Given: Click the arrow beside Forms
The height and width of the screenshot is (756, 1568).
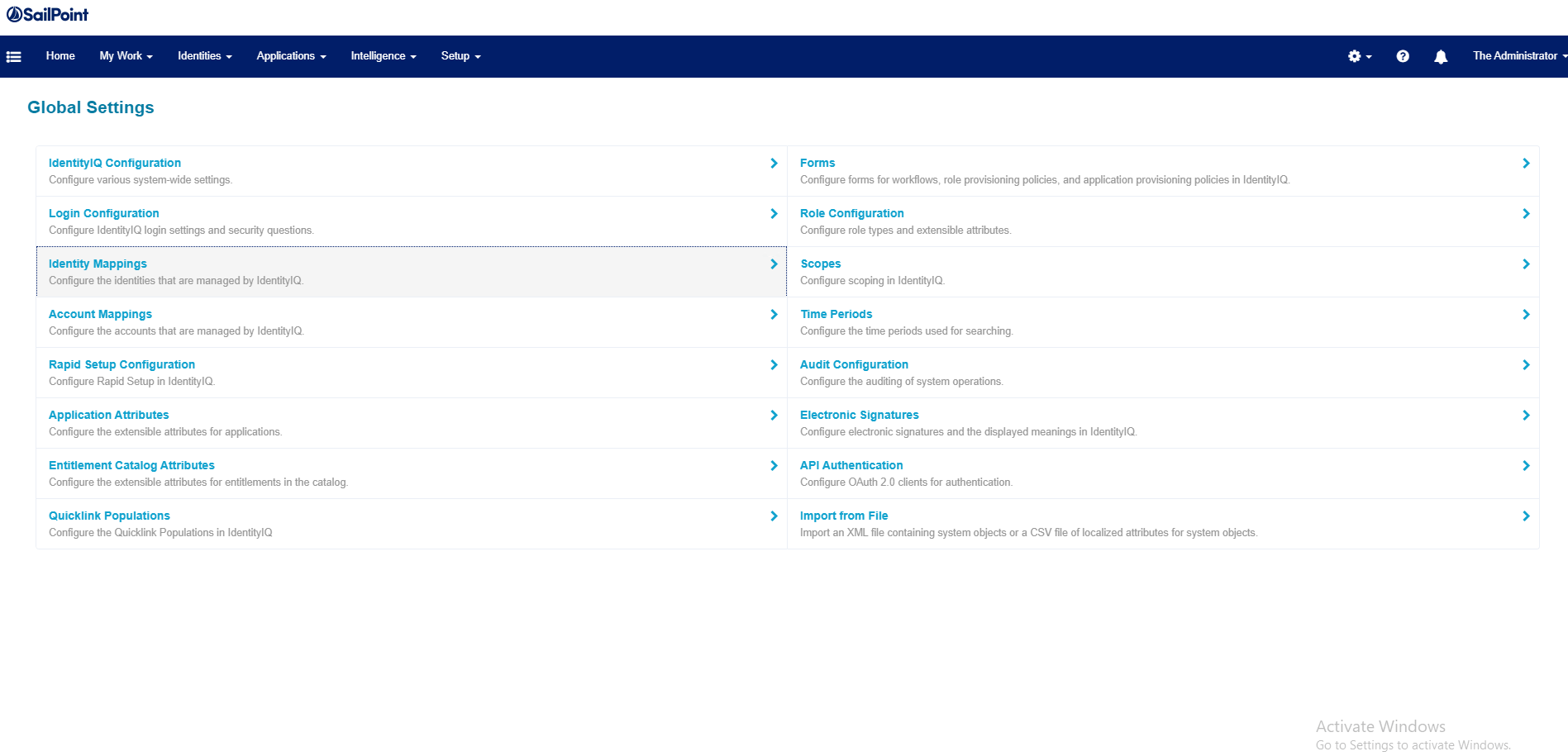Looking at the screenshot, I should (x=1526, y=164).
